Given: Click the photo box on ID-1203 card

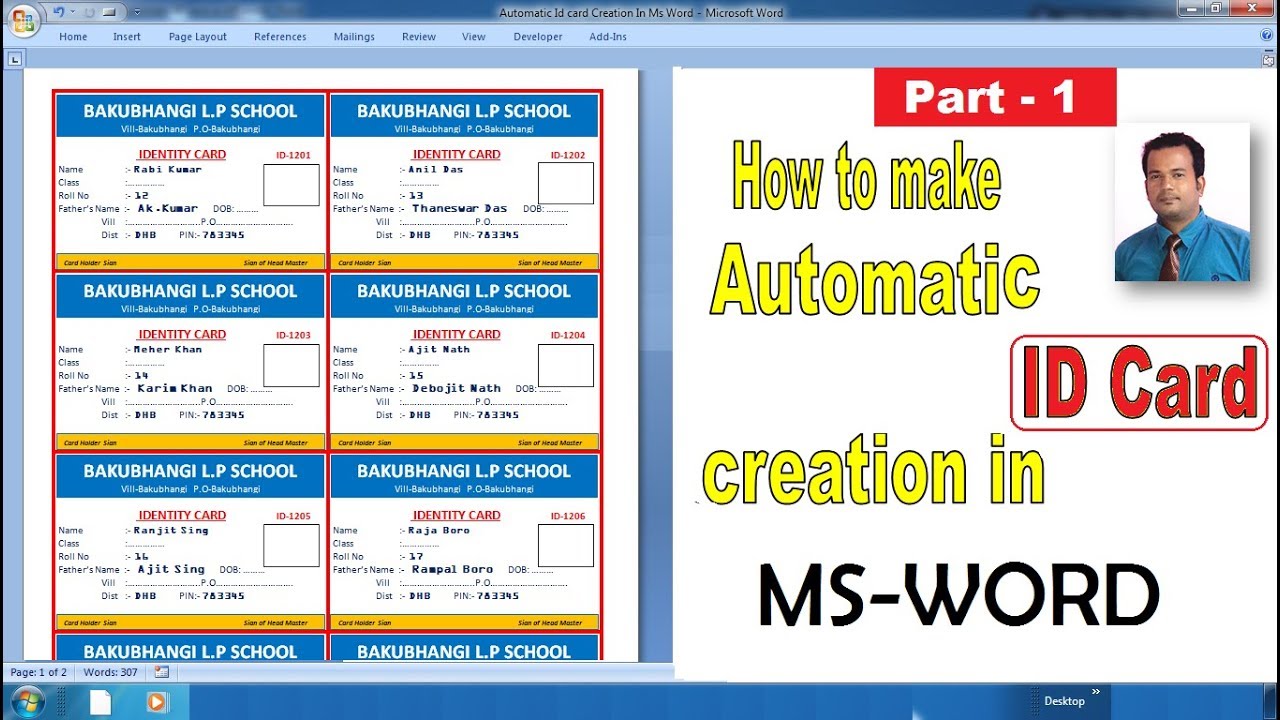Looking at the screenshot, I should click(291, 365).
